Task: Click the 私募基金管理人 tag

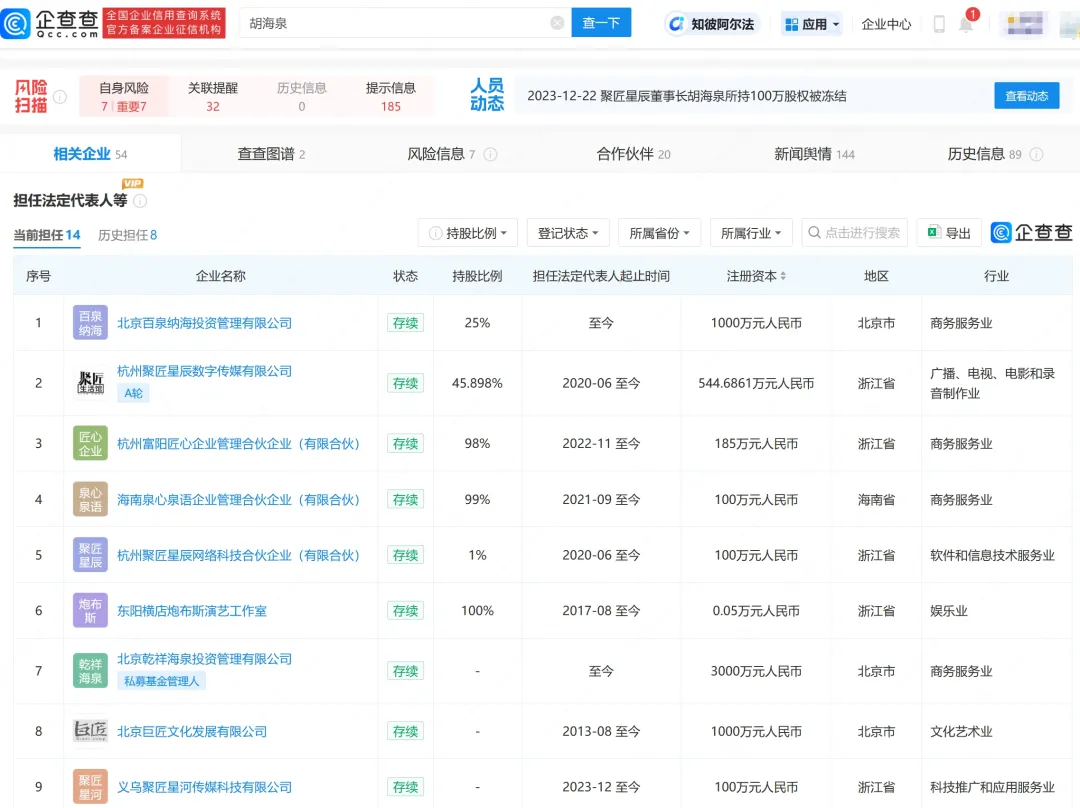Action: [x=162, y=681]
